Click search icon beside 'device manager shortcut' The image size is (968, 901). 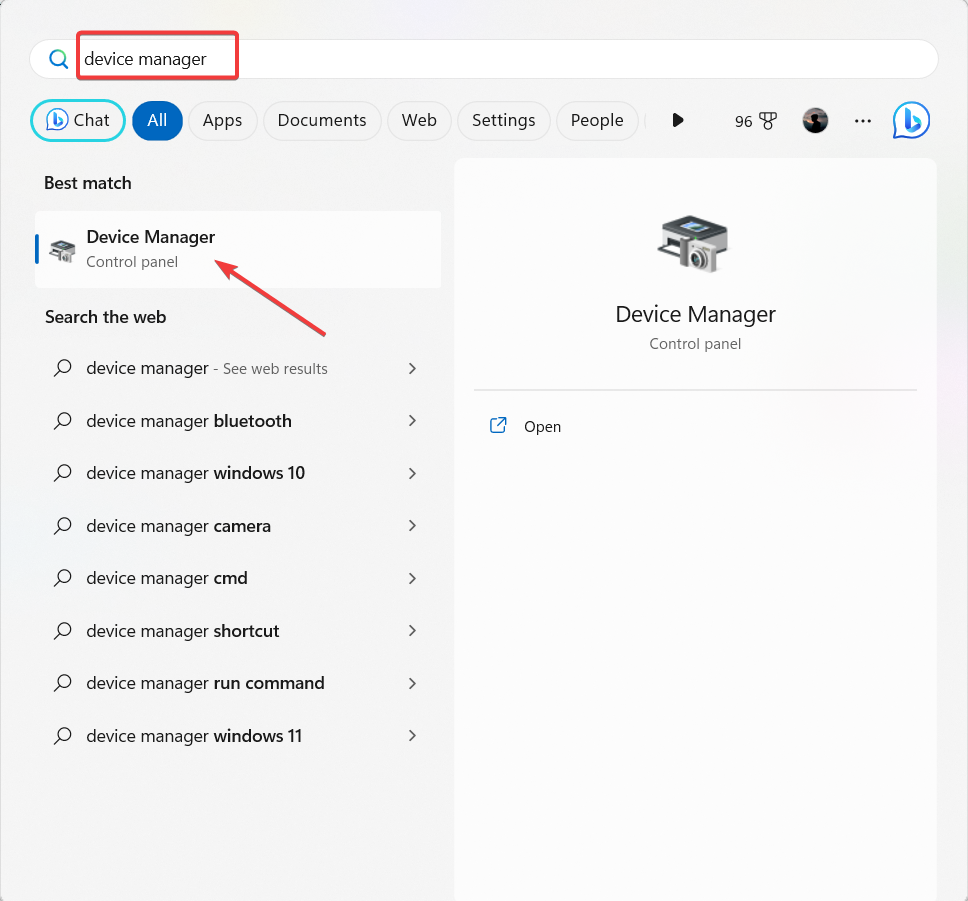click(62, 631)
